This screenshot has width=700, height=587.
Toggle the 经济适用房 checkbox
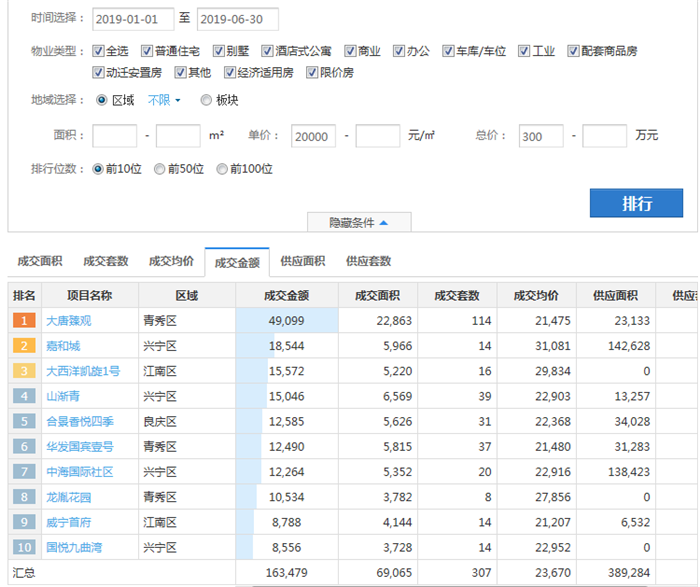point(229,72)
